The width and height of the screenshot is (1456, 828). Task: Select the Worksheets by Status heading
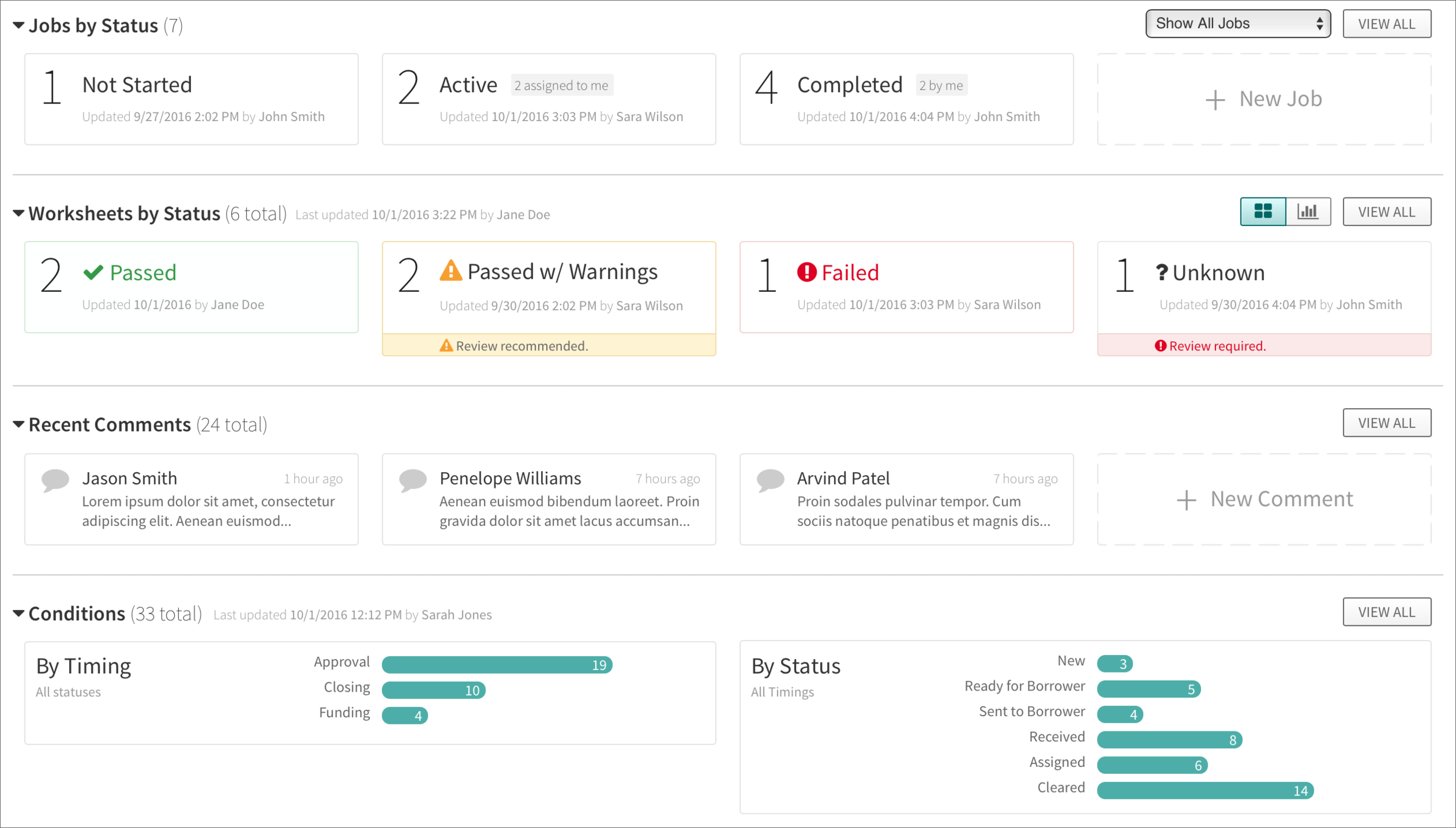[x=123, y=213]
